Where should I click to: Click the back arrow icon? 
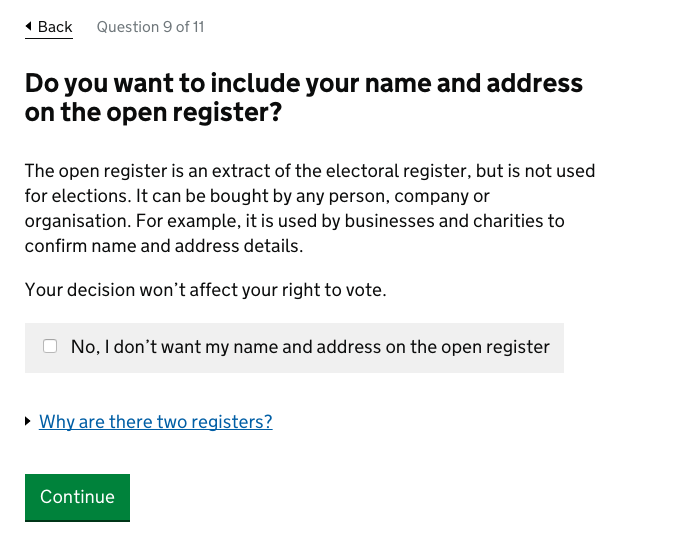point(29,27)
